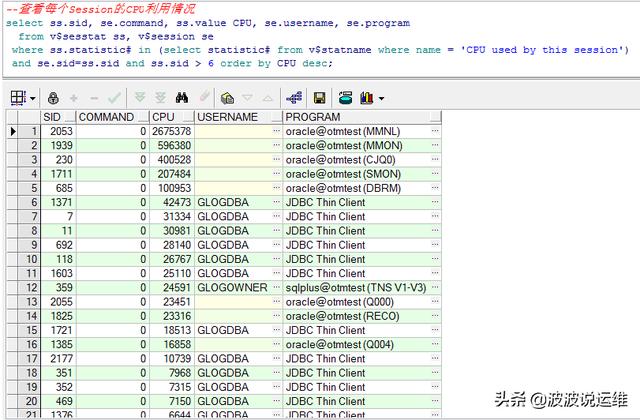The width and height of the screenshot is (640, 420).
Task: Click the Next record down-triangle icon
Action: click(247, 98)
